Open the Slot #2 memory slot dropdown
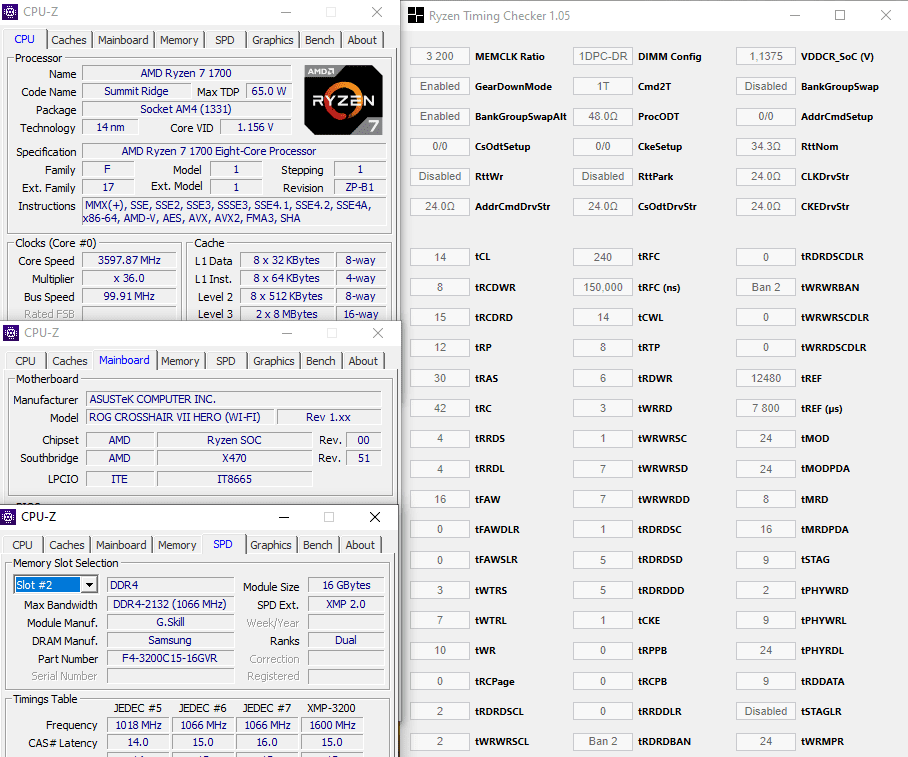The image size is (908, 757). (89, 585)
